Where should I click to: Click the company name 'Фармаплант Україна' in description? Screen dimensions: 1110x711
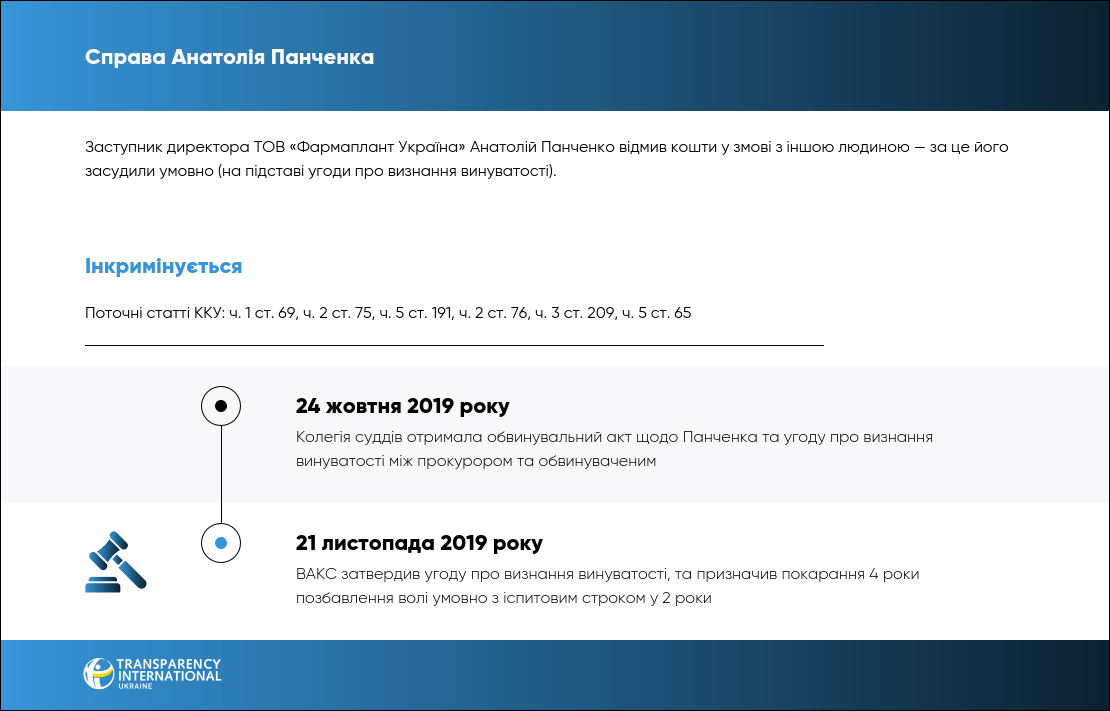[x=379, y=147]
